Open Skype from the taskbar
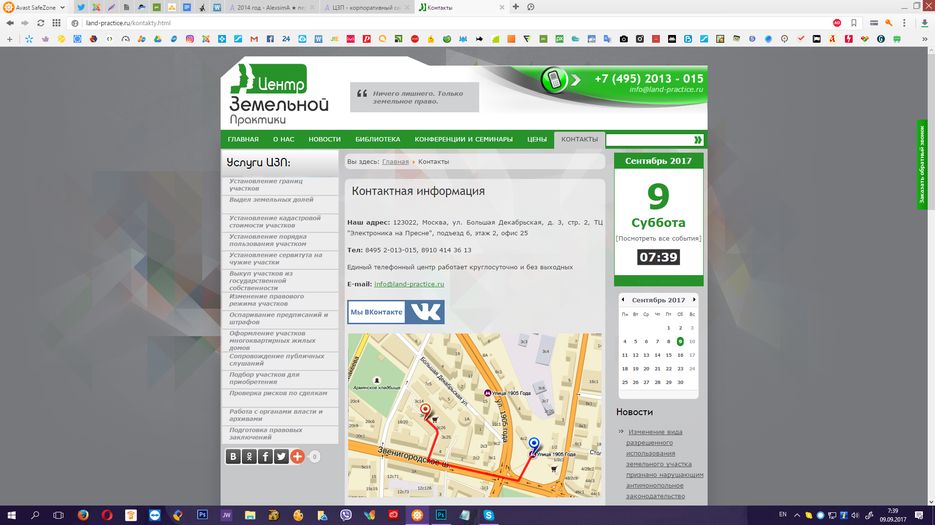This screenshot has height=525, width=935. [488, 515]
